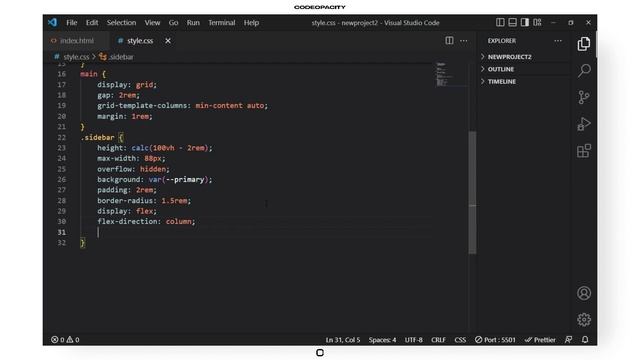
Task: Open the Source Control view
Action: [584, 97]
